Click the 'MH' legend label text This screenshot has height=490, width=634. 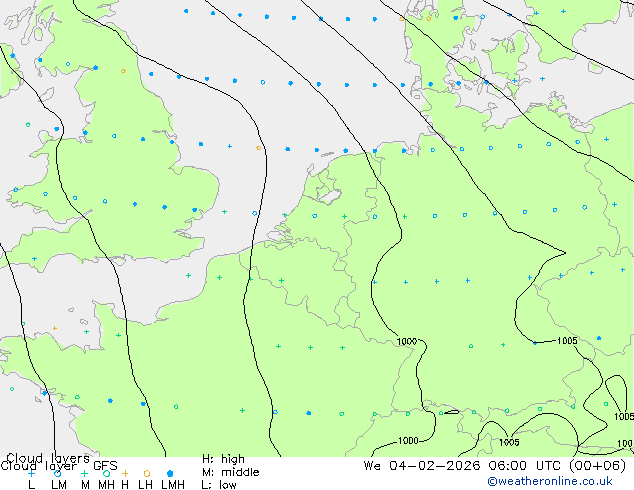pyautogui.click(x=106, y=485)
